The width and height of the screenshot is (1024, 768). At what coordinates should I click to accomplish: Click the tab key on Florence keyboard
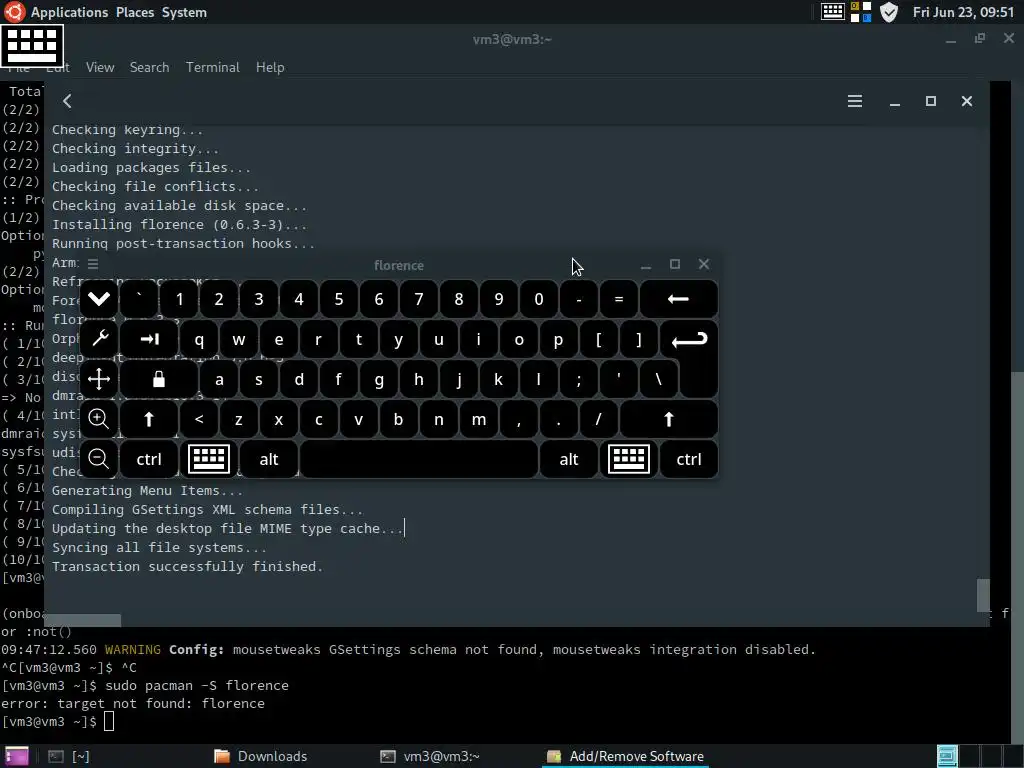click(149, 339)
